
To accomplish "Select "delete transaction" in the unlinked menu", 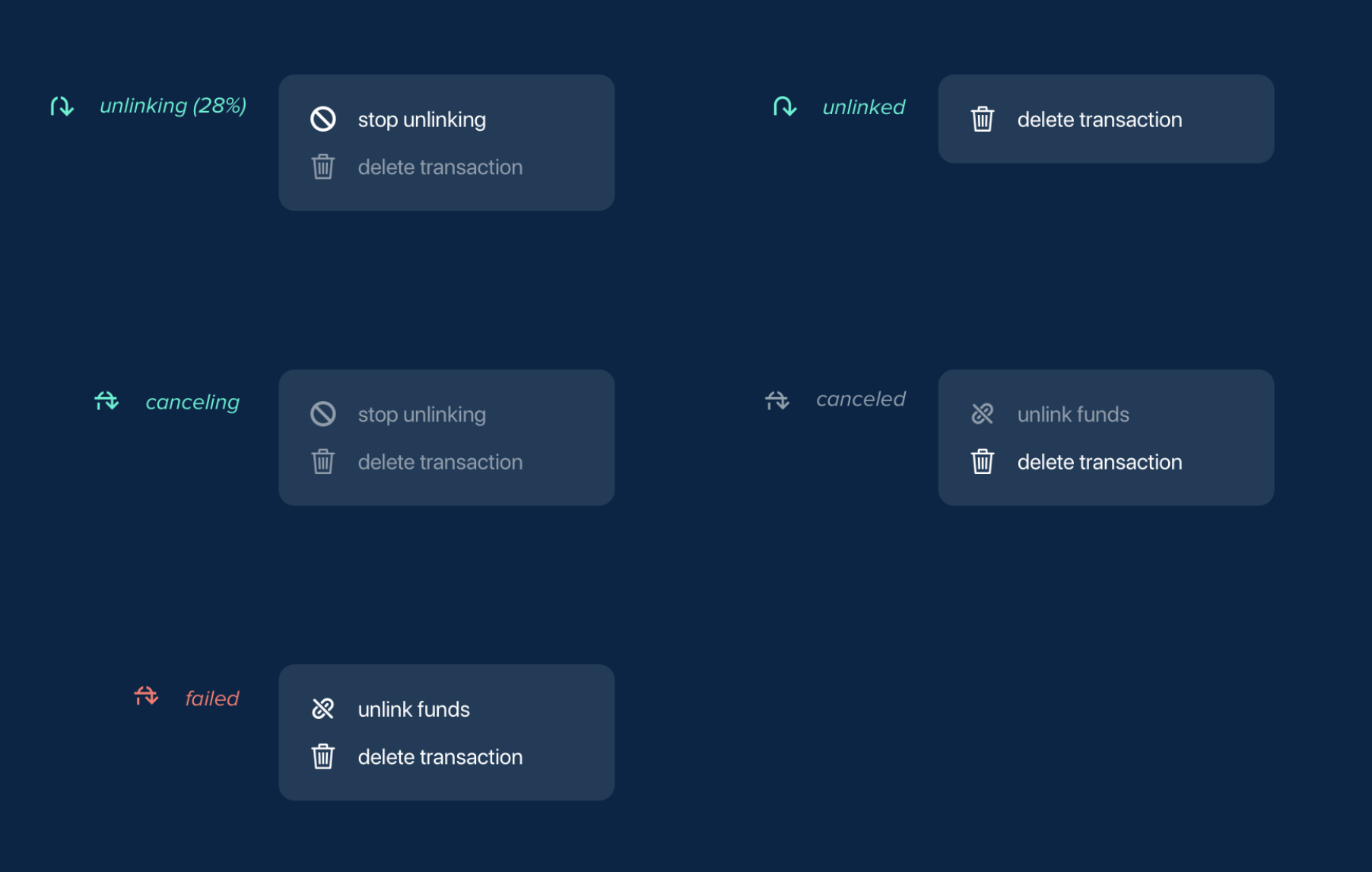I will pyautogui.click(x=1099, y=119).
